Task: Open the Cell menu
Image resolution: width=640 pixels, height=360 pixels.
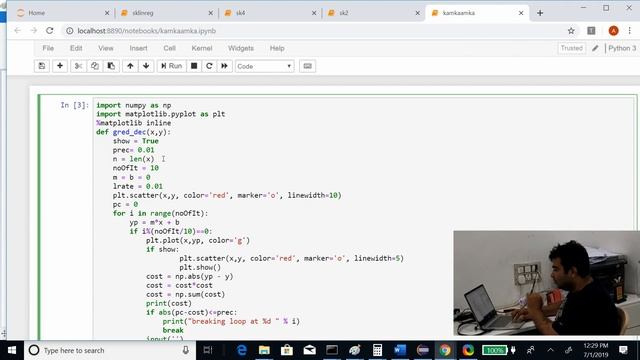Action: (169, 48)
